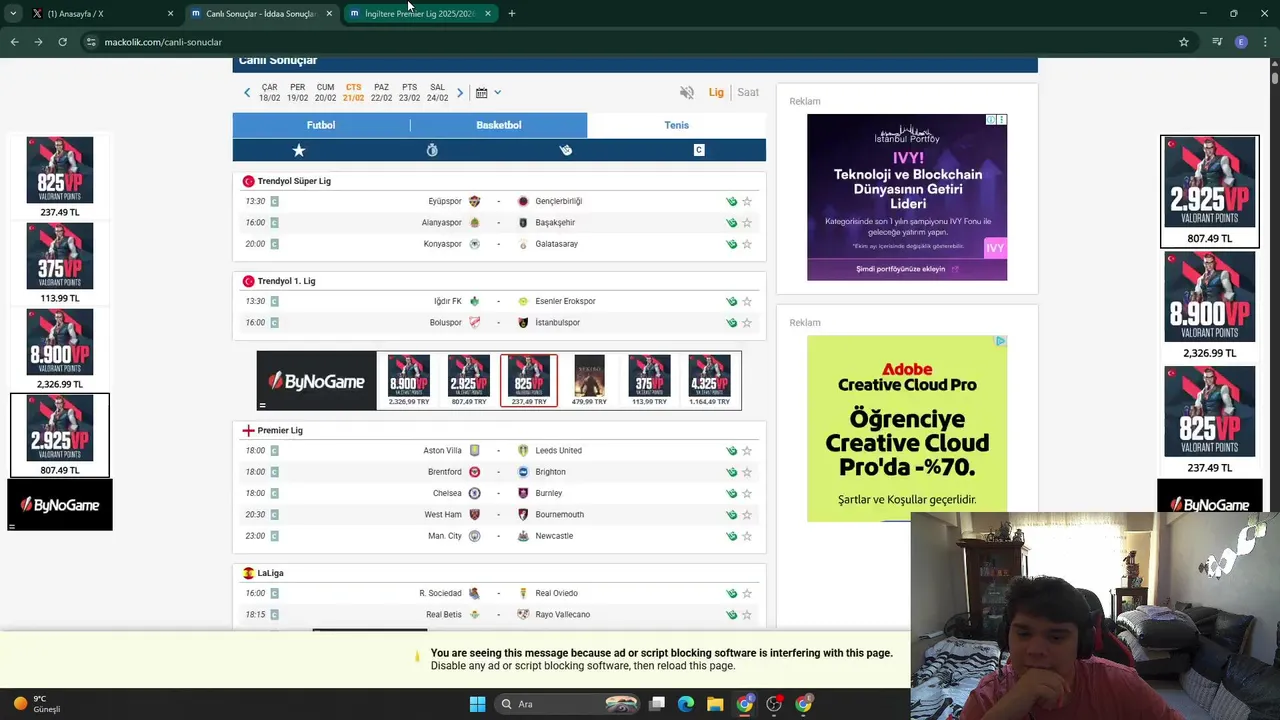Image resolution: width=1280 pixels, height=720 pixels.
Task: Reload the page
Action: [62, 42]
